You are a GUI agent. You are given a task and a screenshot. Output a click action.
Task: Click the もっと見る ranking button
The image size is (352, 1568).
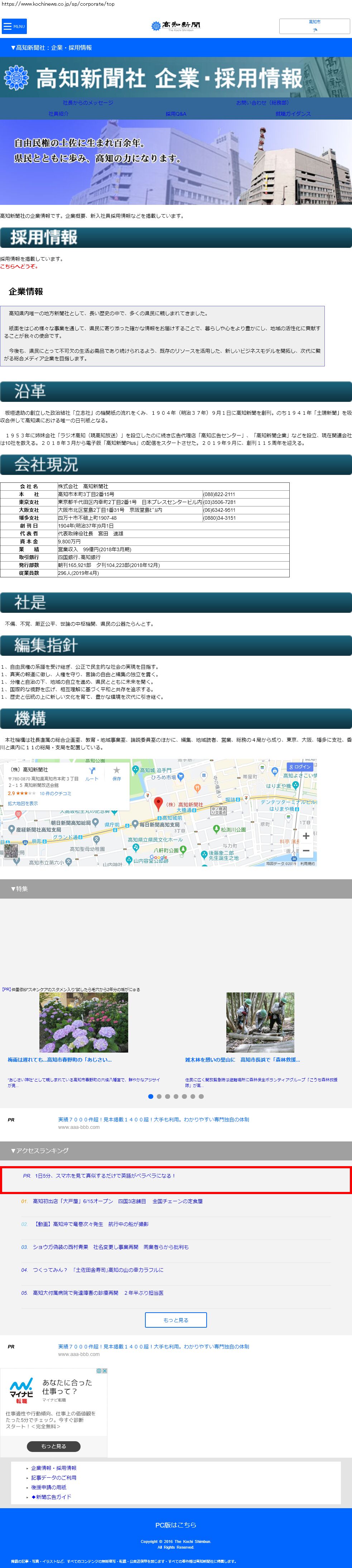175,1320
